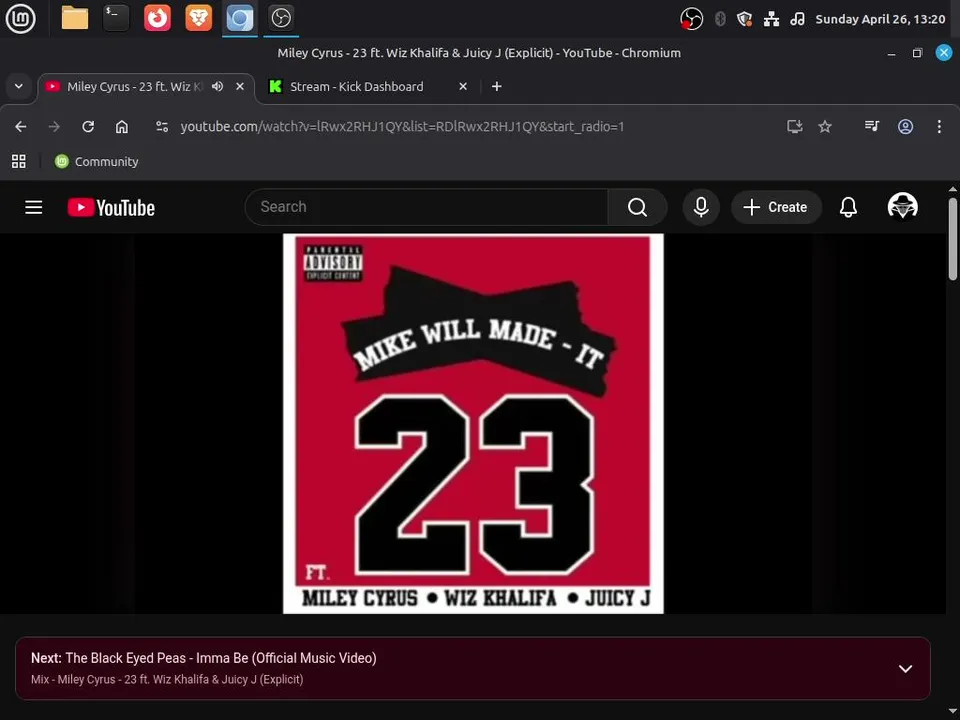Go forward with the forward arrow
The image size is (960, 720).
pyautogui.click(x=54, y=126)
